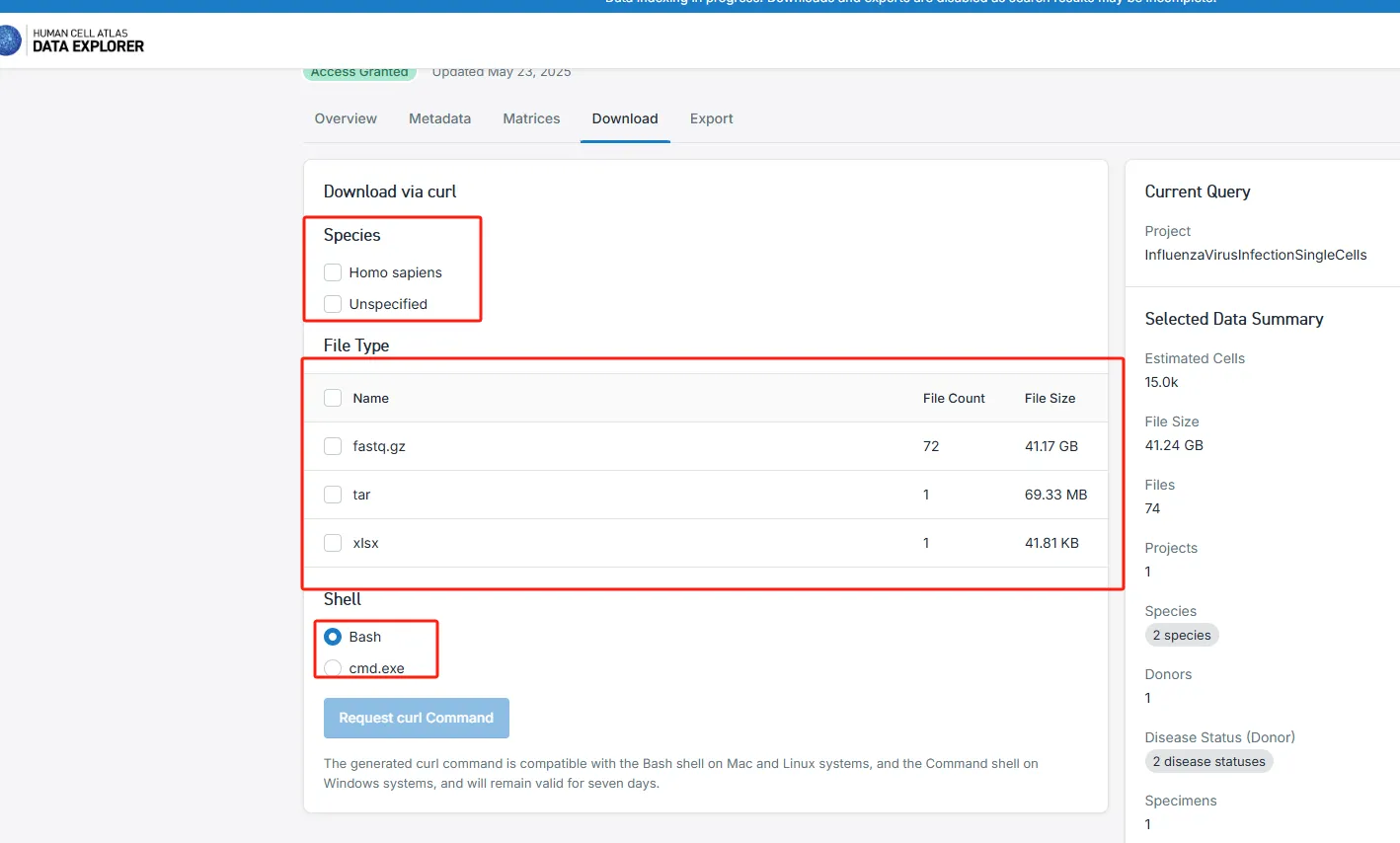Click the File Count column header
Image resolution: width=1400 pixels, height=843 pixels.
click(x=954, y=398)
